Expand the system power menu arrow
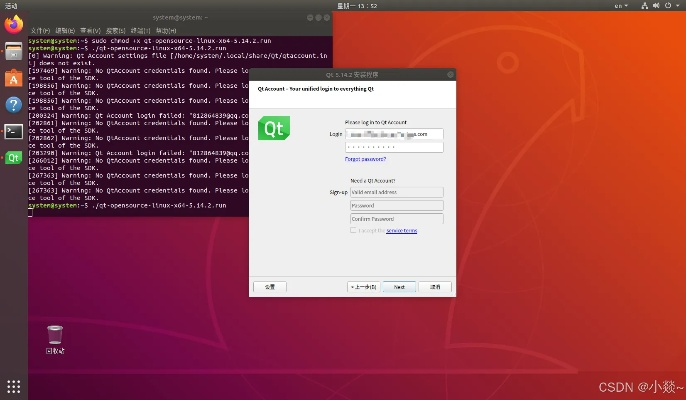 (x=677, y=5)
